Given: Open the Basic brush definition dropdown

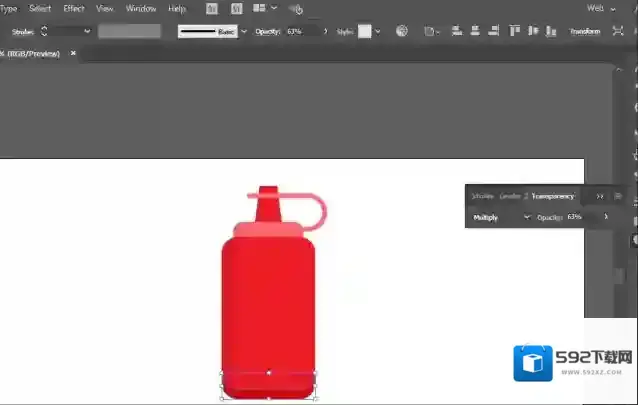Looking at the screenshot, I should point(244,31).
